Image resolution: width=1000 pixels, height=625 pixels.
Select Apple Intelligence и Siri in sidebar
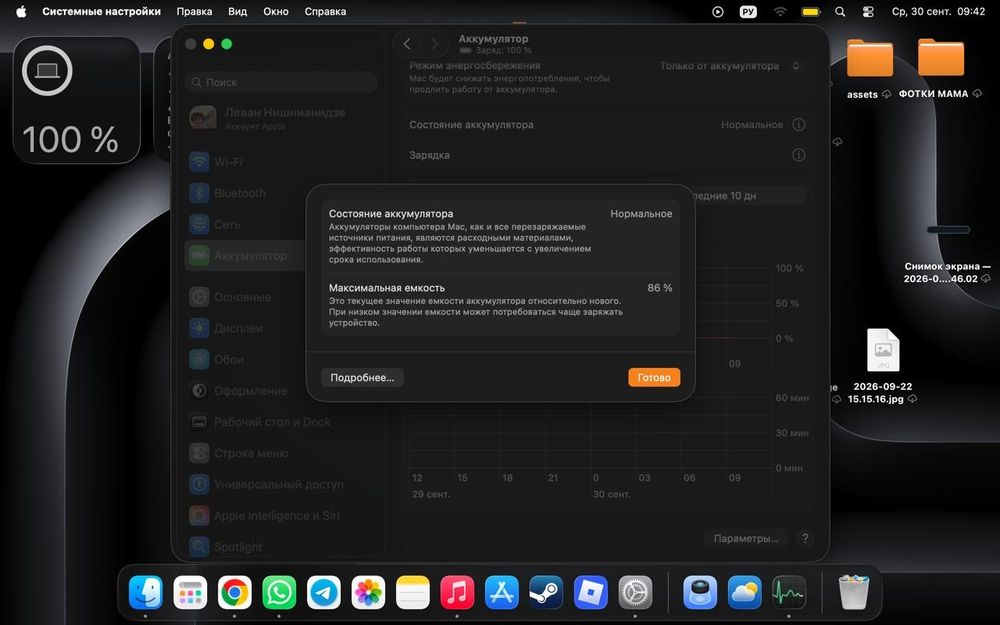pos(281,515)
